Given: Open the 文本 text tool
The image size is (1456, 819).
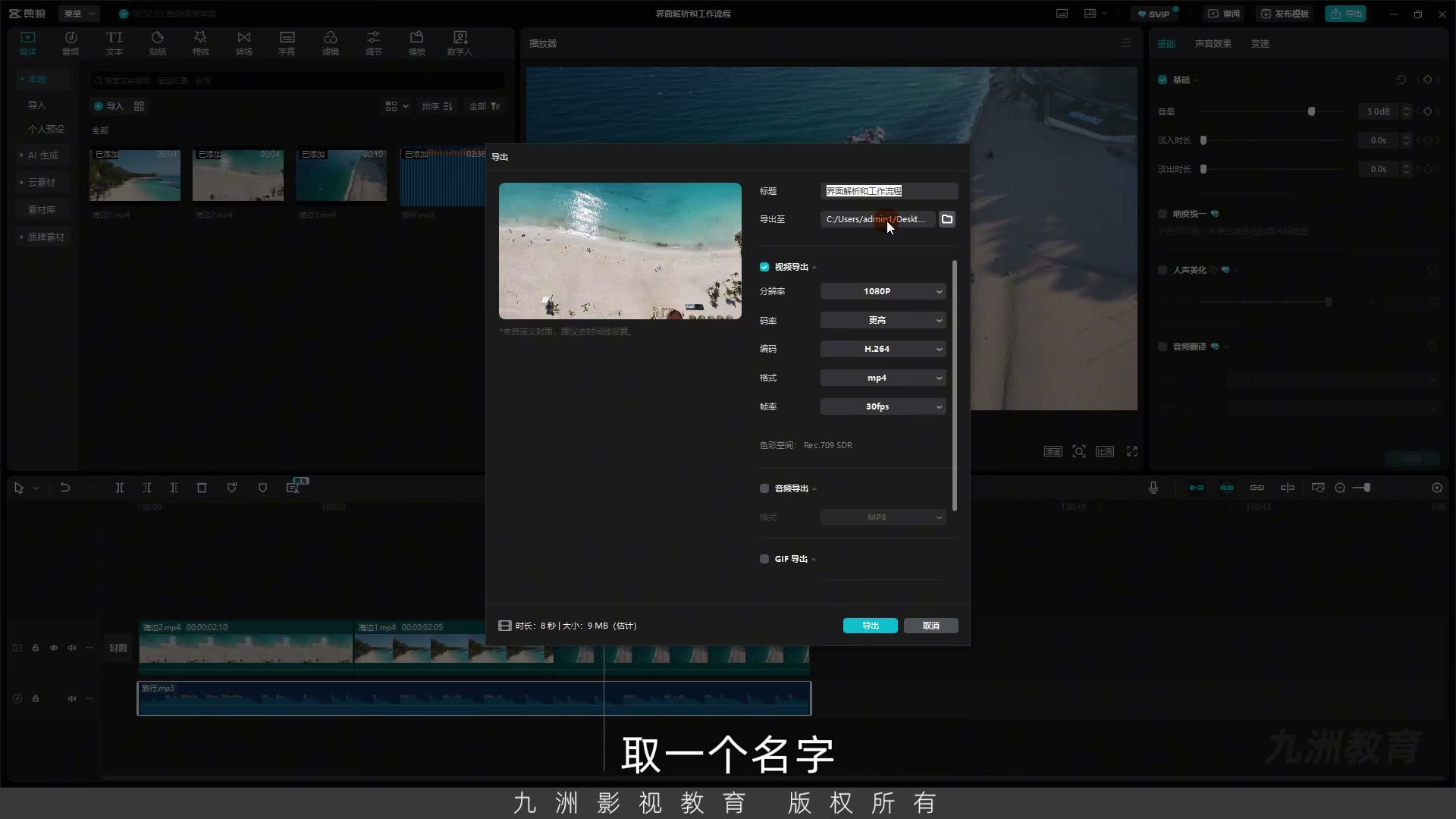Looking at the screenshot, I should [115, 43].
